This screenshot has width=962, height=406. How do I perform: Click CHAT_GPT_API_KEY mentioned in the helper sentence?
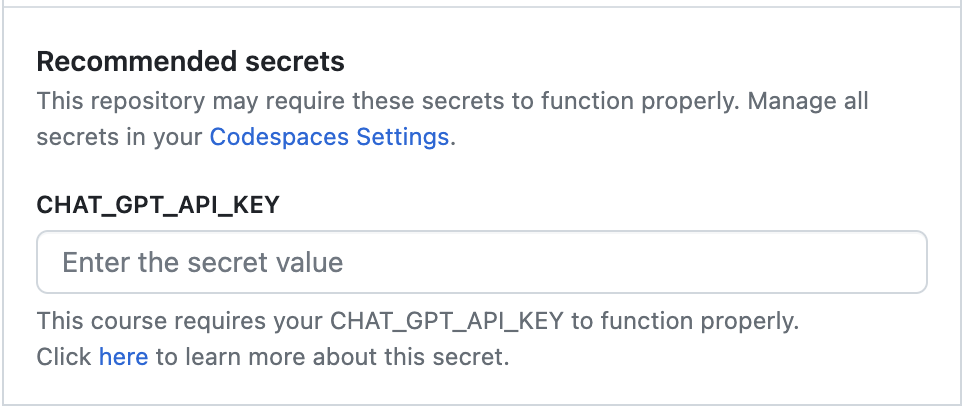[x=447, y=321]
